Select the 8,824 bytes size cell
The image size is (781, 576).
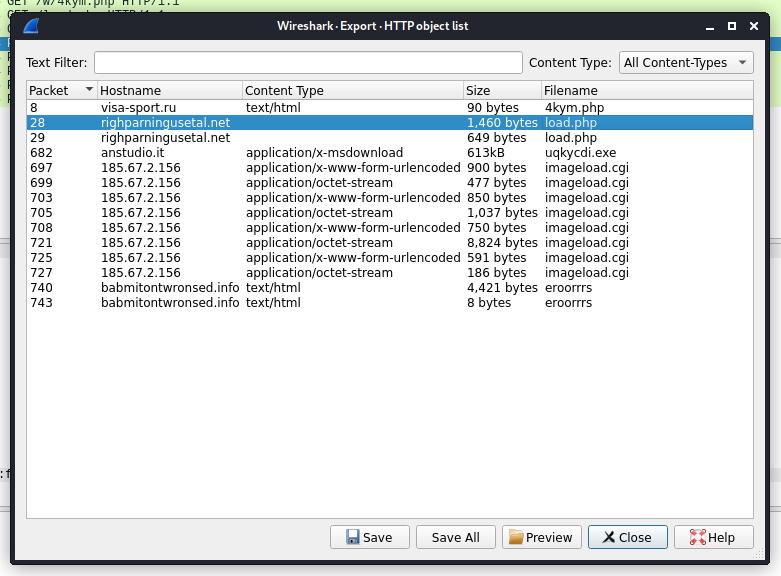click(x=502, y=242)
